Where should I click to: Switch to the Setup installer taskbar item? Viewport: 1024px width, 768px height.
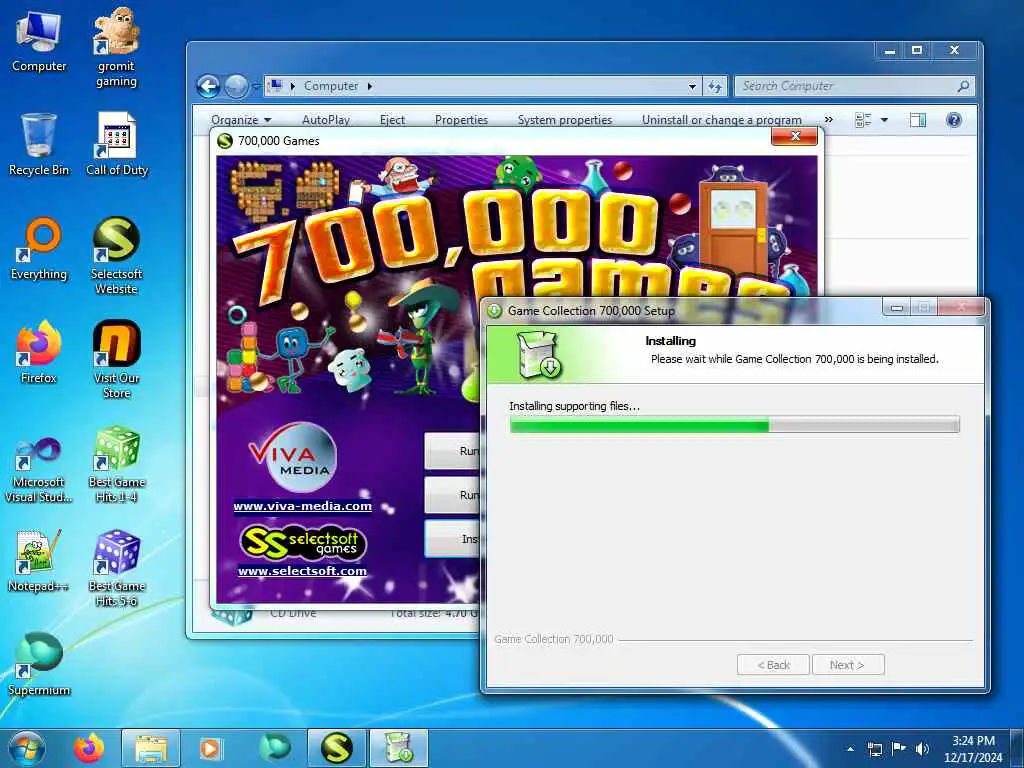tap(399, 748)
